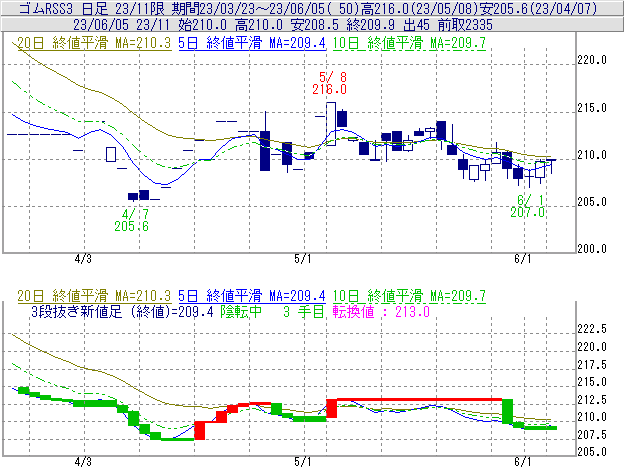Click the 220.0 price label on upper axis
The height and width of the screenshot is (475, 624).
click(x=592, y=60)
